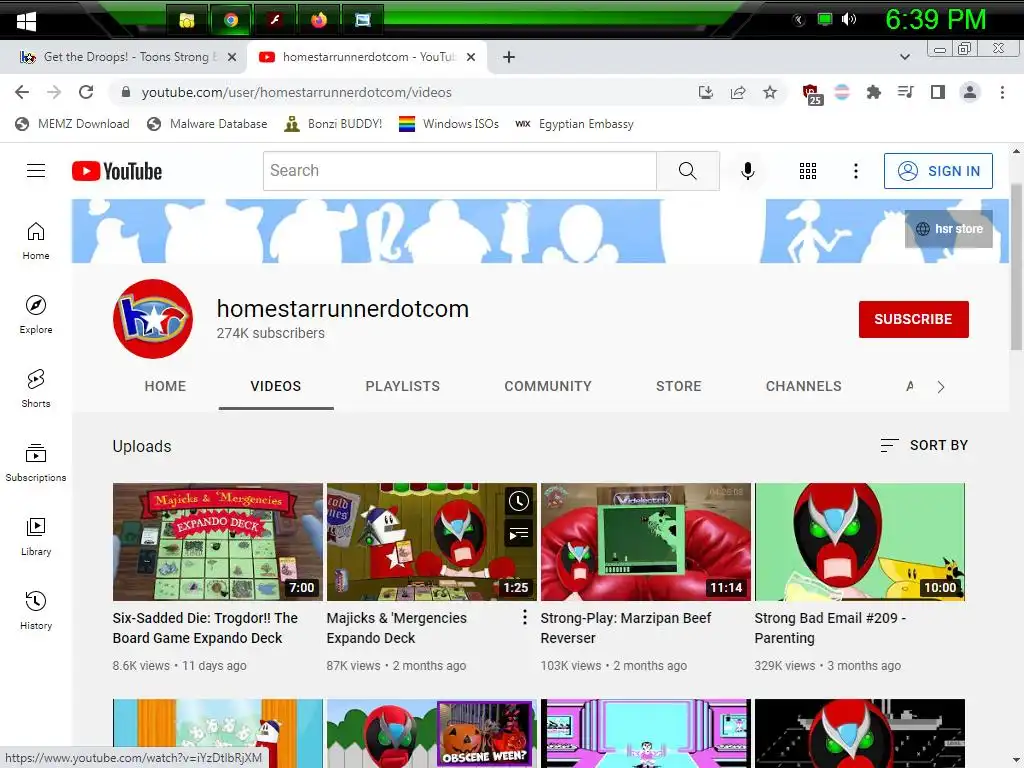Viewport: 1024px width, 768px height.
Task: Open the COMMUNITY tab
Action: point(548,386)
